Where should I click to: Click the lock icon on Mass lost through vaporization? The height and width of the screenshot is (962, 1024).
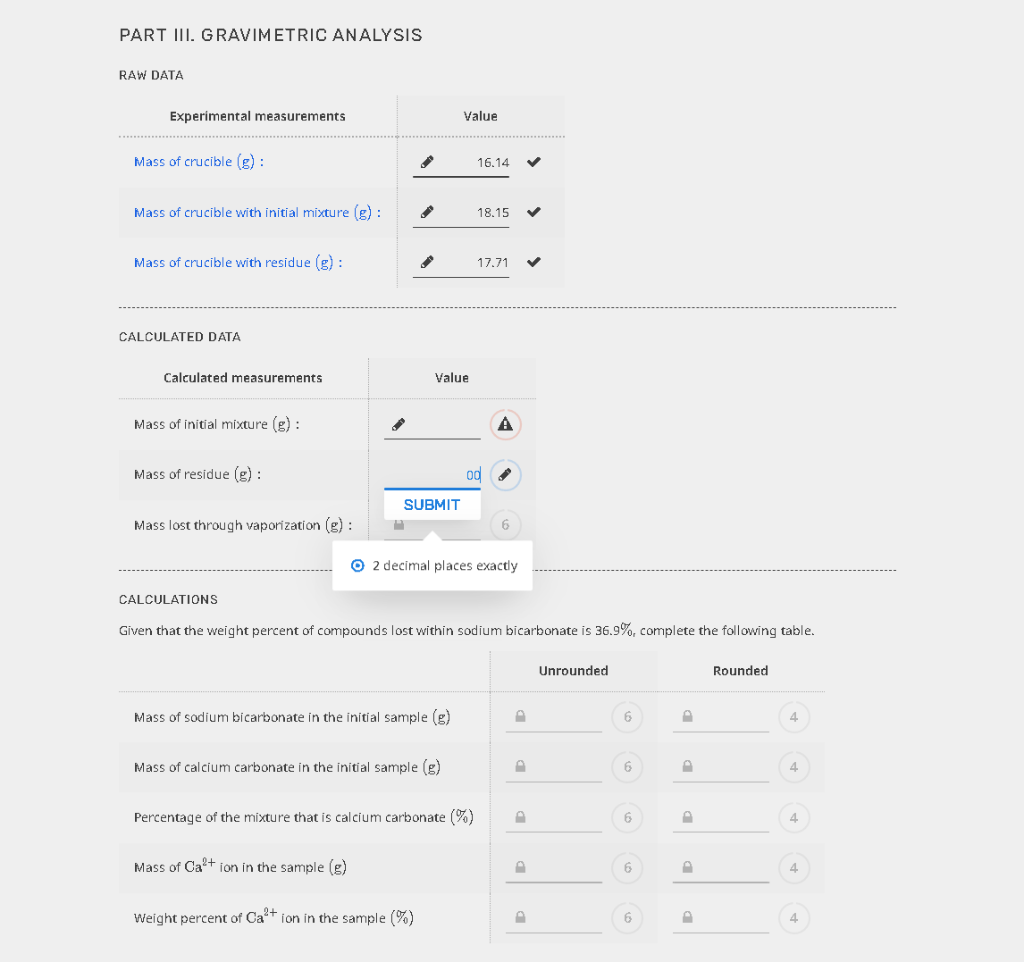tap(399, 524)
